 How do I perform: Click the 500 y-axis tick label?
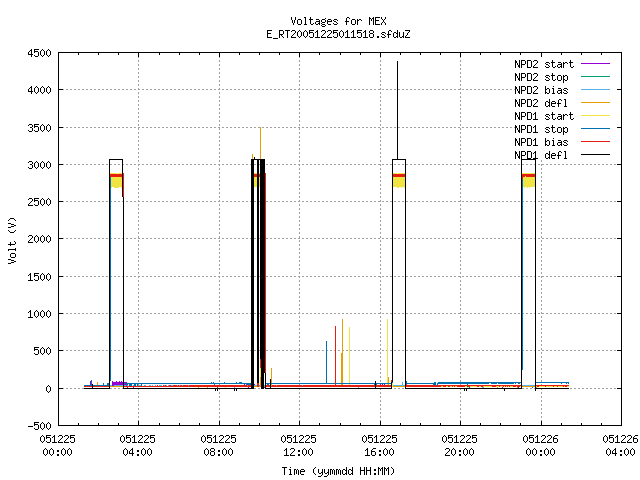click(43, 351)
